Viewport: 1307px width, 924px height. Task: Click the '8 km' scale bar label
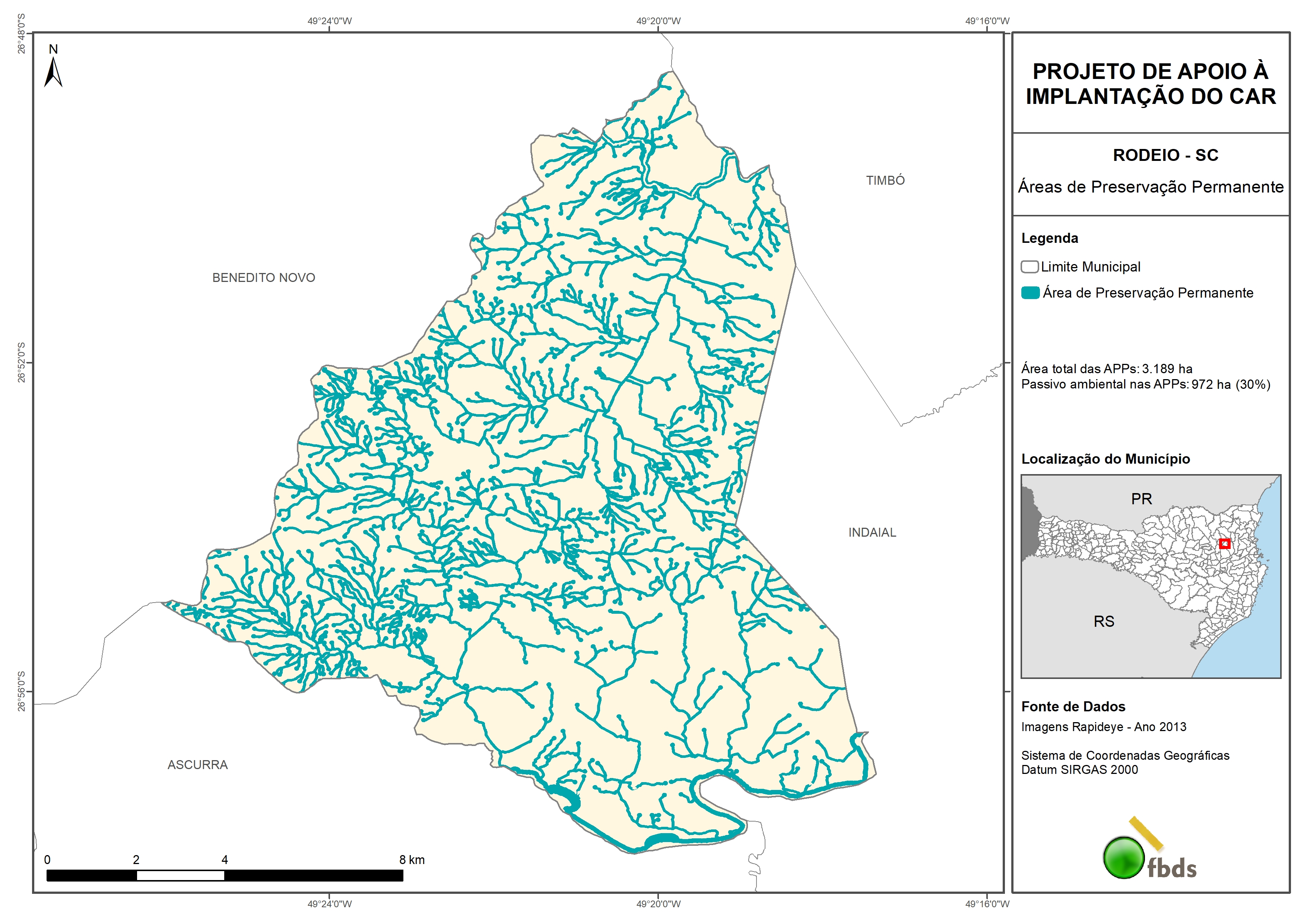pyautogui.click(x=412, y=860)
